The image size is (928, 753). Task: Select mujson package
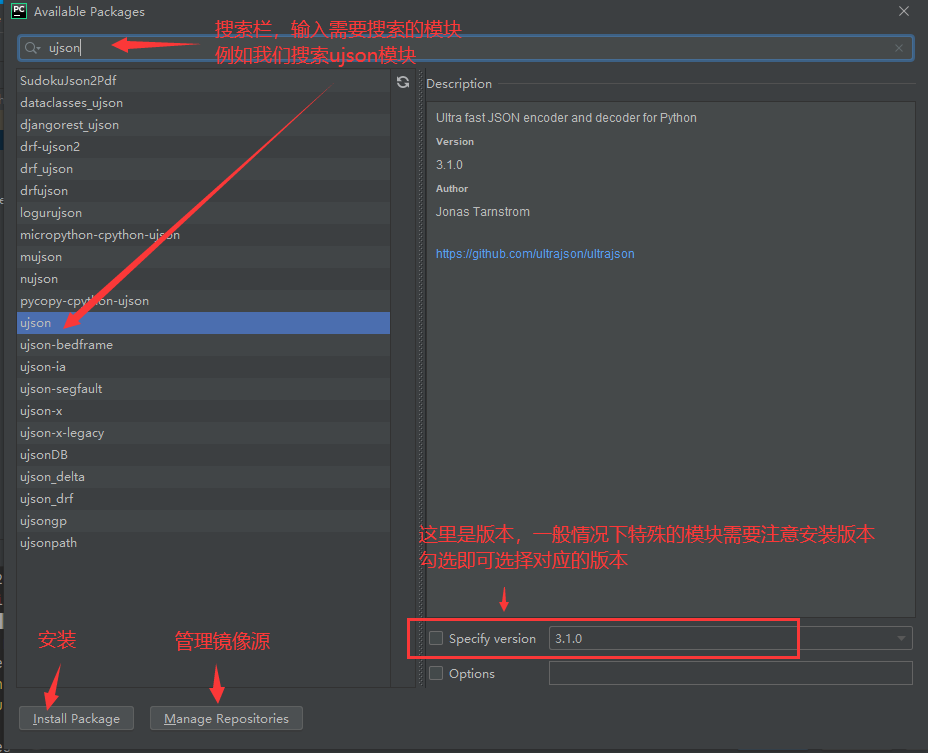pos(204,257)
